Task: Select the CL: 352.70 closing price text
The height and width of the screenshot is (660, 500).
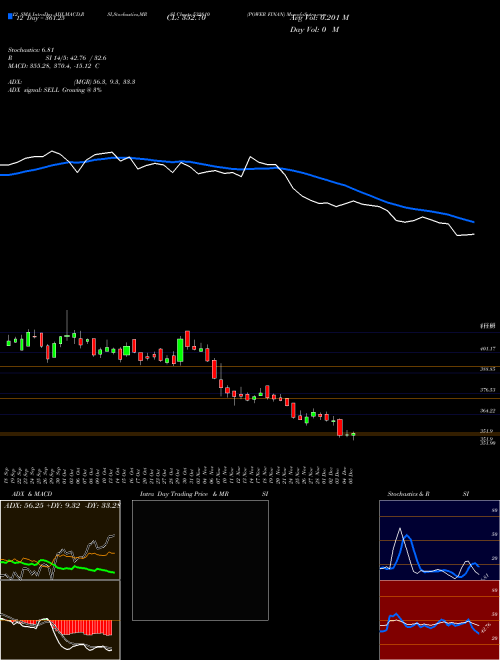Action: pos(186,18)
